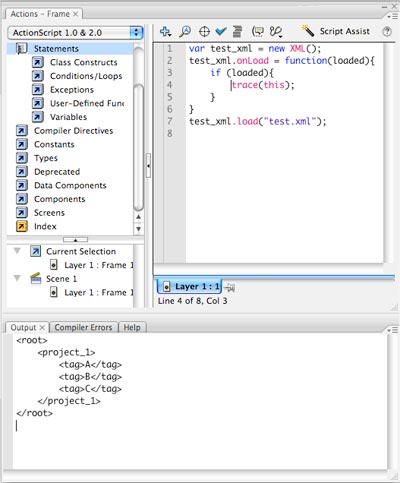This screenshot has width=400, height=483.
Task: Collapse the script navigator with up arrow
Action: click(76, 240)
